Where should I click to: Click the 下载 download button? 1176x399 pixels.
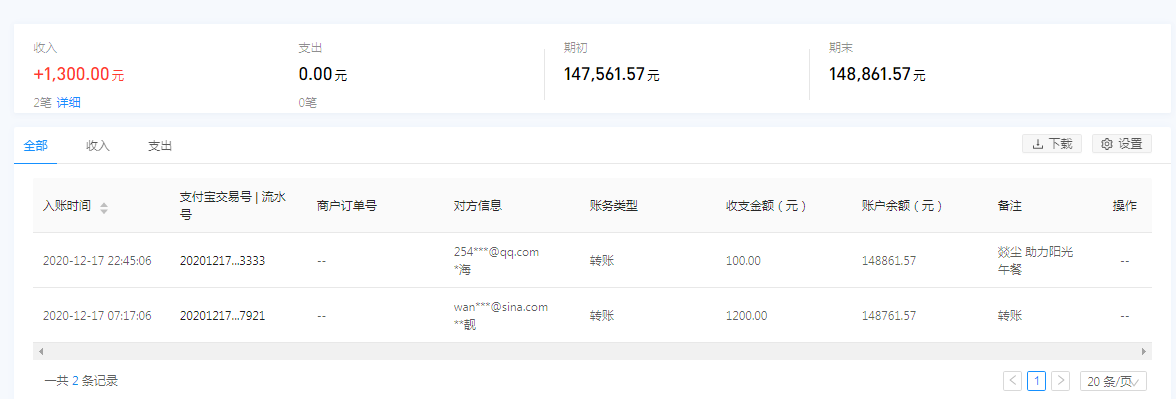(1052, 144)
